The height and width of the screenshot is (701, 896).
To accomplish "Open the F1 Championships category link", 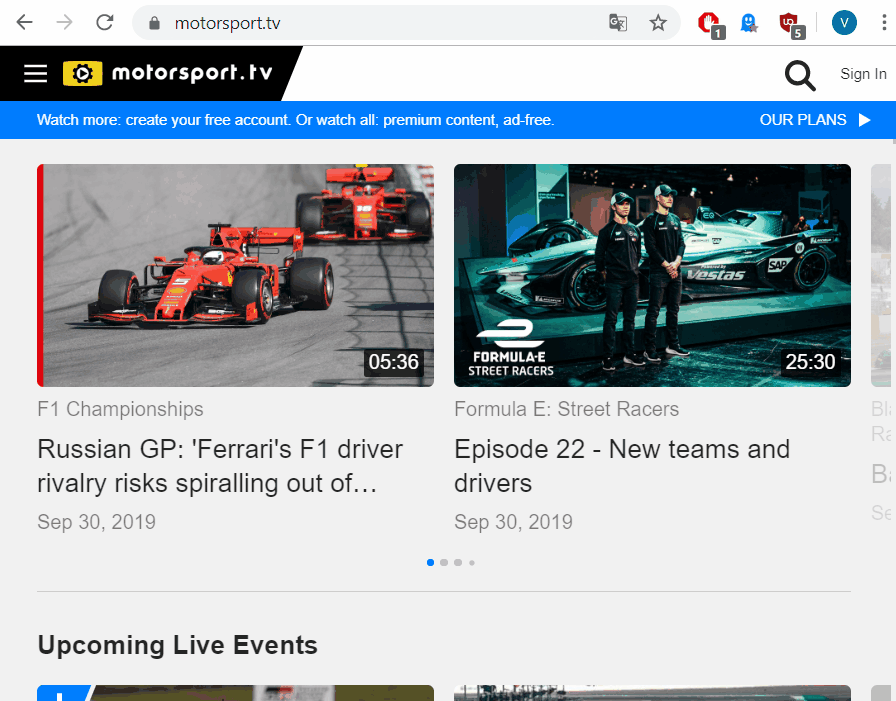I will [120, 409].
